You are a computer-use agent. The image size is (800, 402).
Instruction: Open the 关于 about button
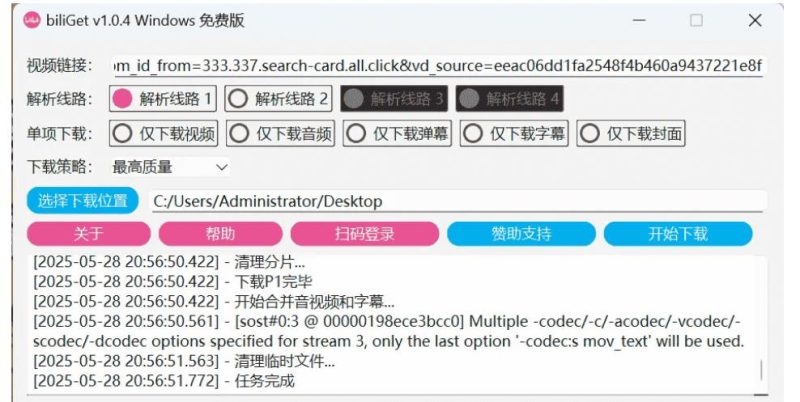pyautogui.click(x=89, y=234)
